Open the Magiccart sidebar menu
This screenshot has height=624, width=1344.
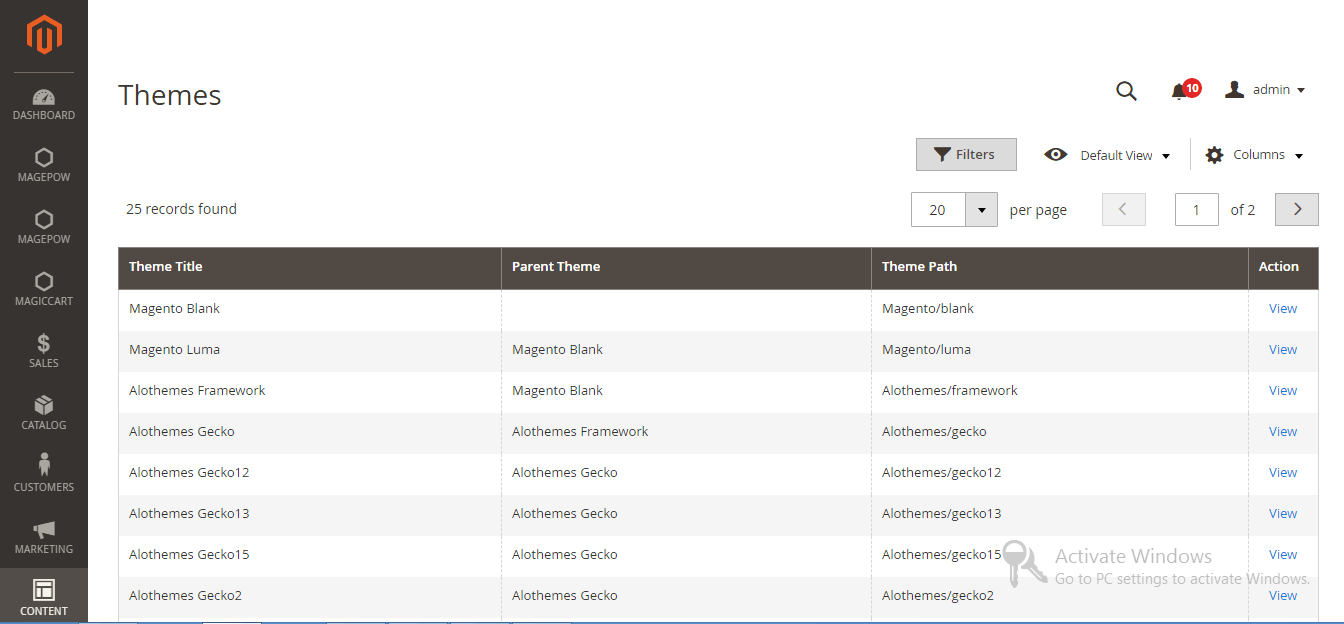tap(44, 289)
